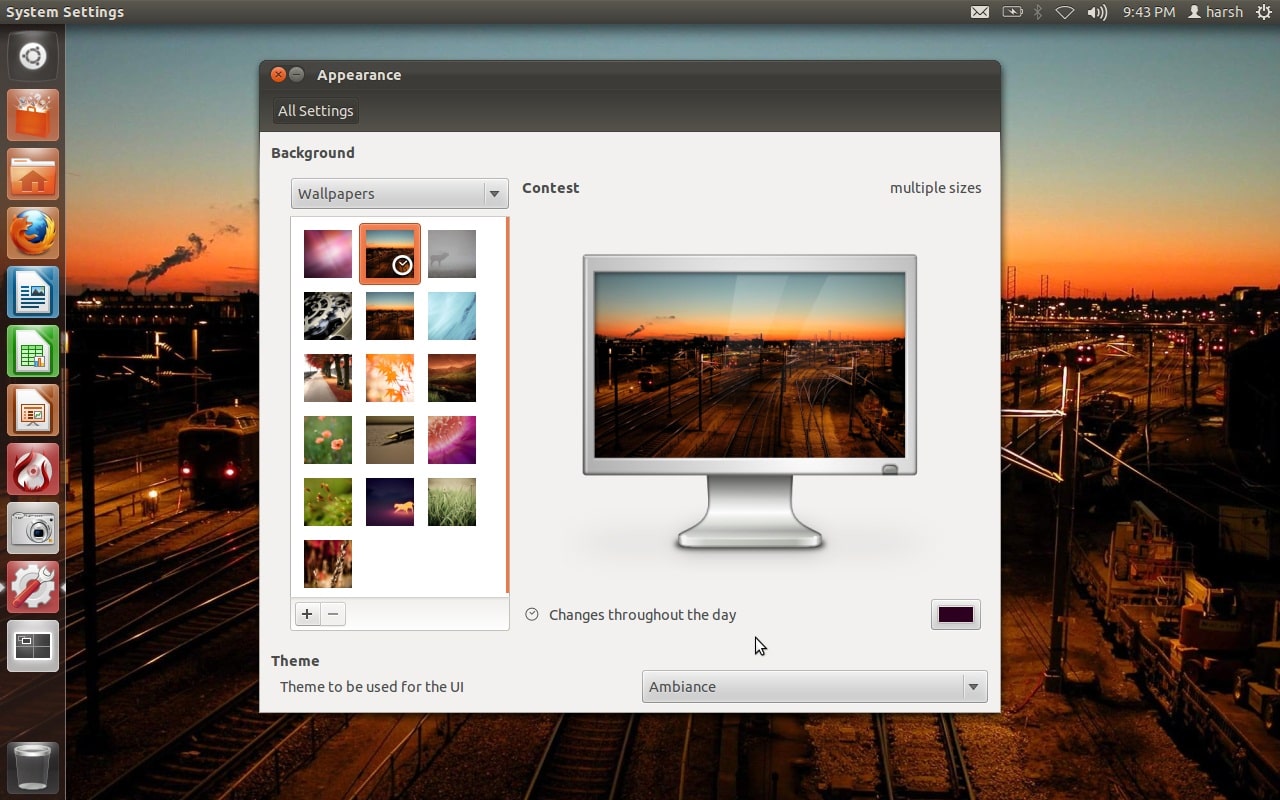Expand the Ambiance theme dropdown

click(814, 687)
